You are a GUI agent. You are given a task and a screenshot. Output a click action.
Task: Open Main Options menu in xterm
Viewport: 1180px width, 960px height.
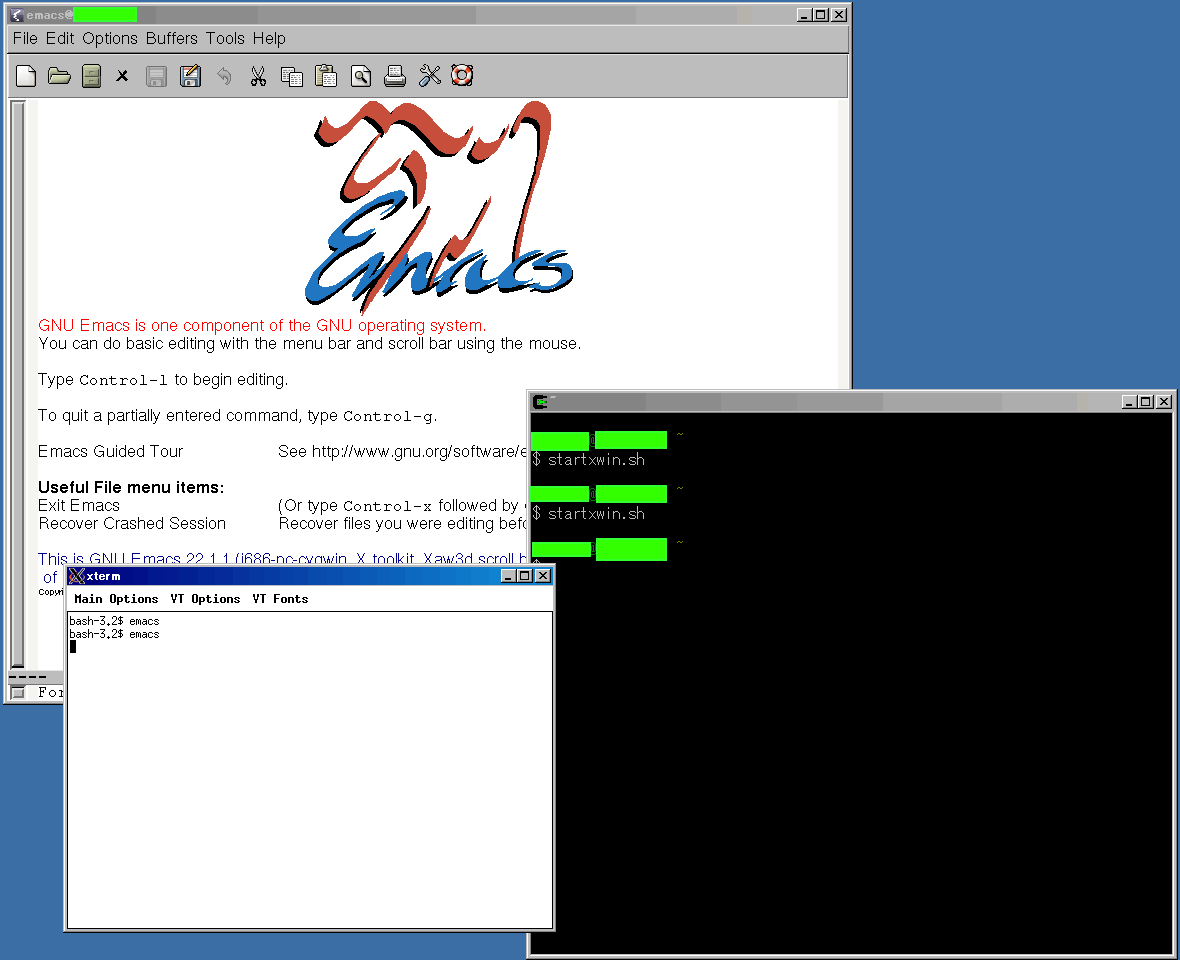[116, 599]
